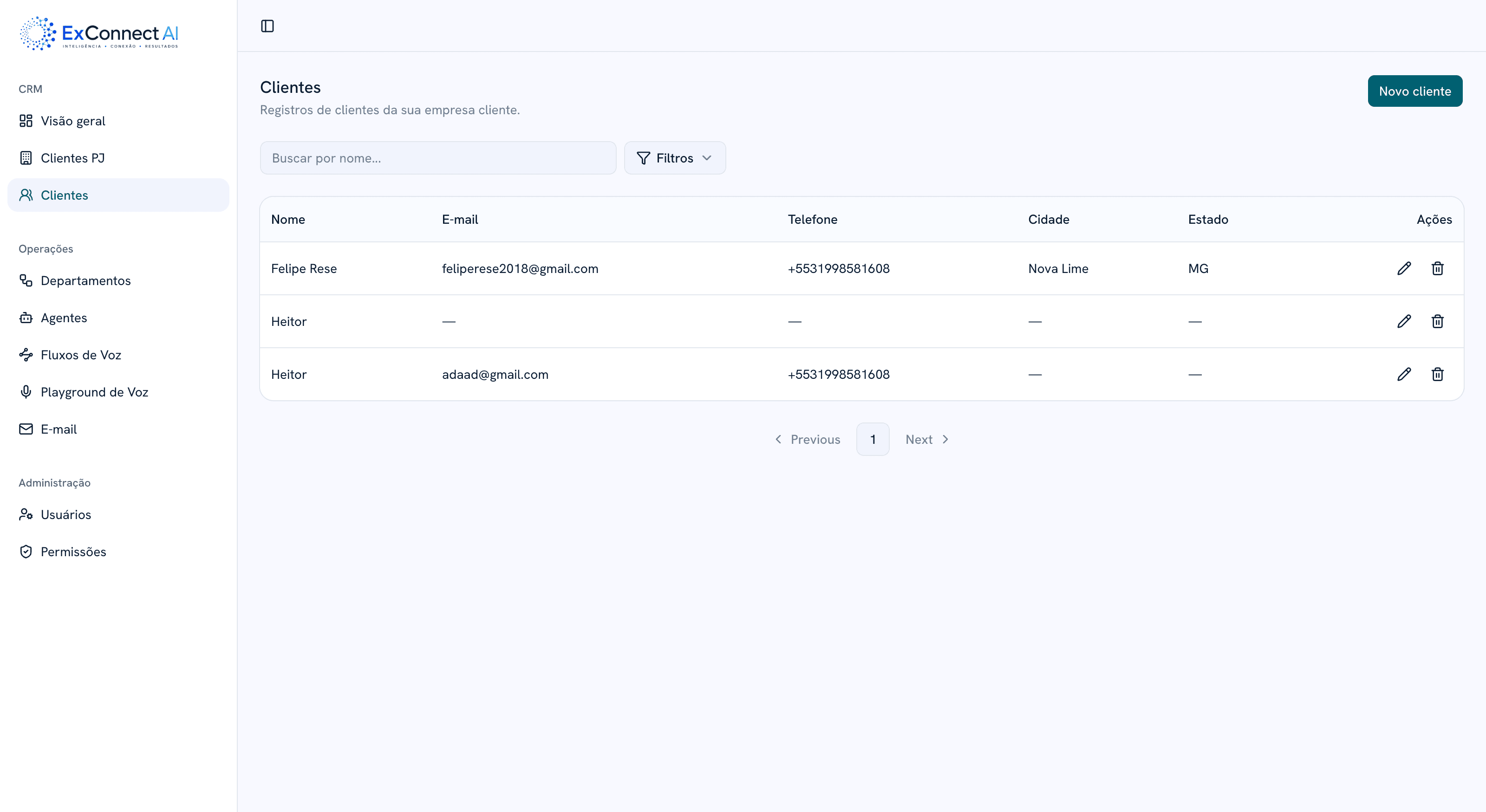This screenshot has width=1486, height=812.
Task: Edit the Heitor row without email
Action: coord(1404,321)
